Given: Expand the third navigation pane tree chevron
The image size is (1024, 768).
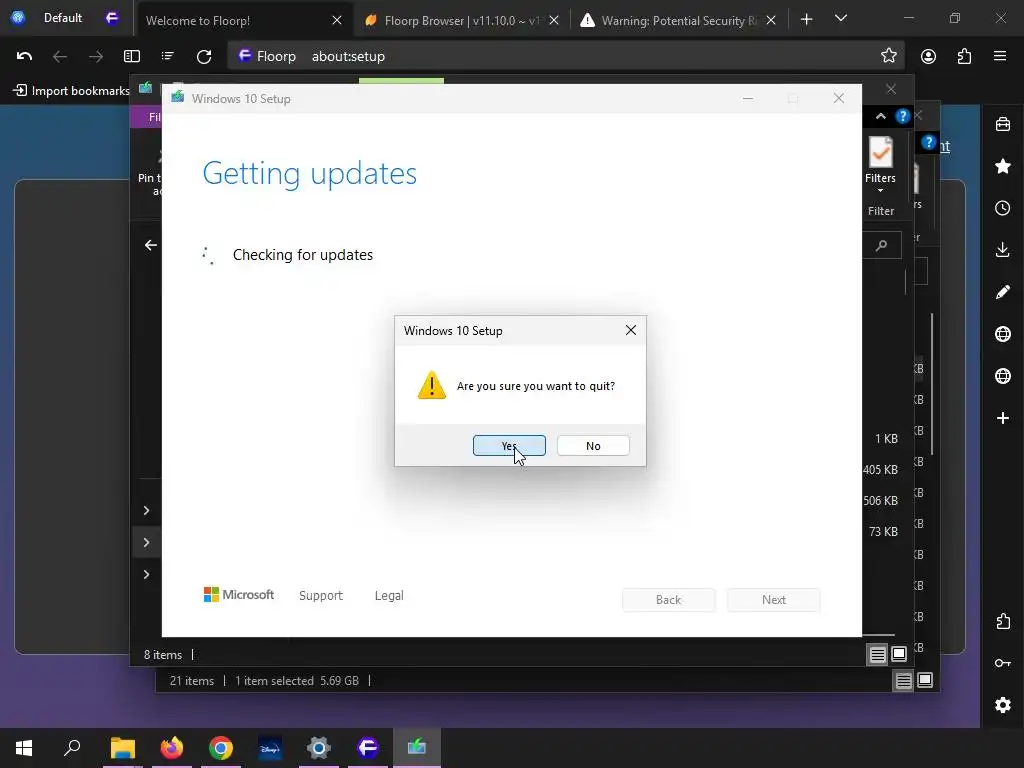Looking at the screenshot, I should (146, 574).
